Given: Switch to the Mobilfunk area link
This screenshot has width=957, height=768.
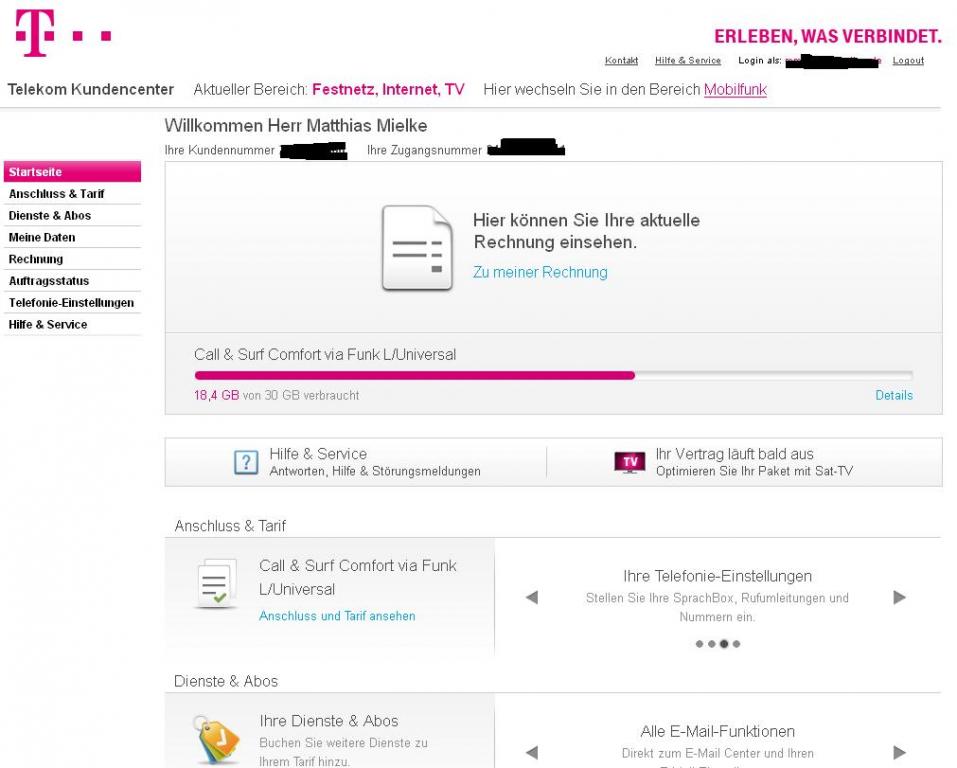Looking at the screenshot, I should [x=735, y=89].
